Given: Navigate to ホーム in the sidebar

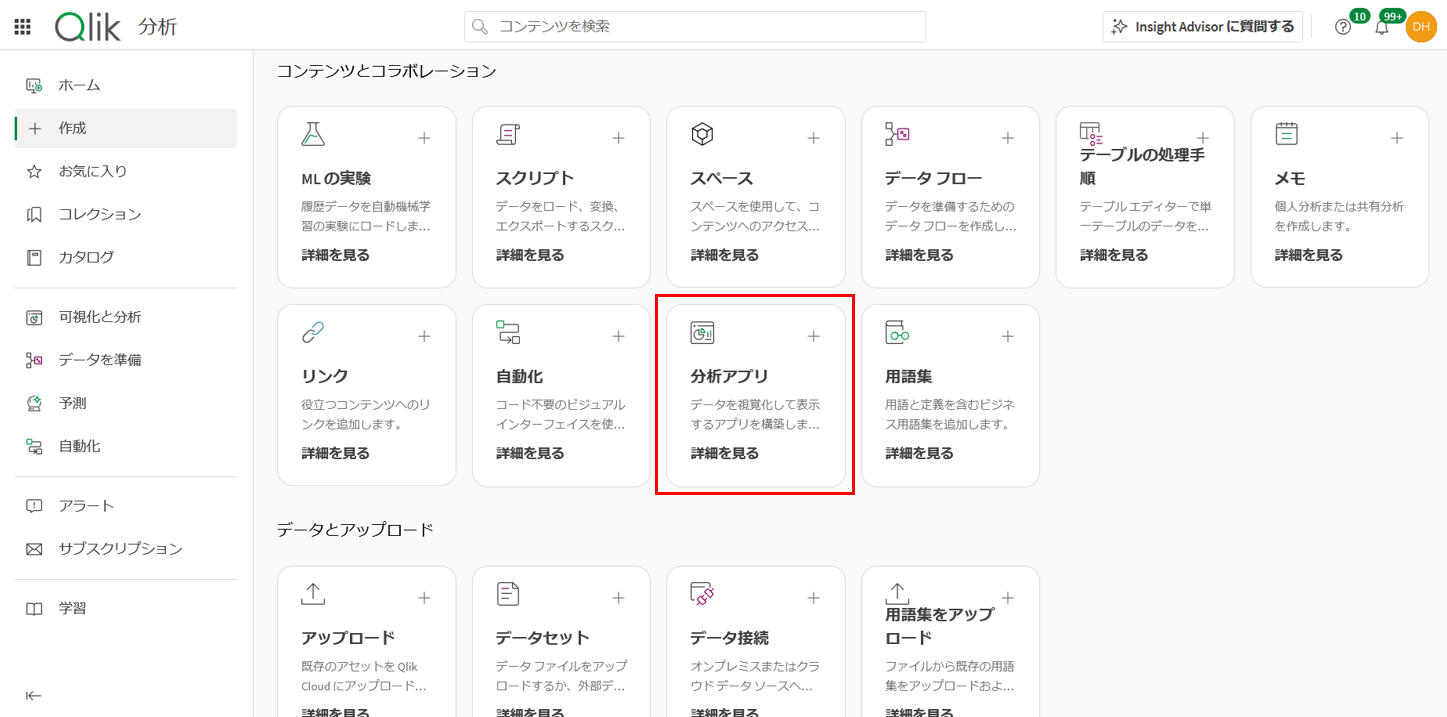Looking at the screenshot, I should 75,85.
